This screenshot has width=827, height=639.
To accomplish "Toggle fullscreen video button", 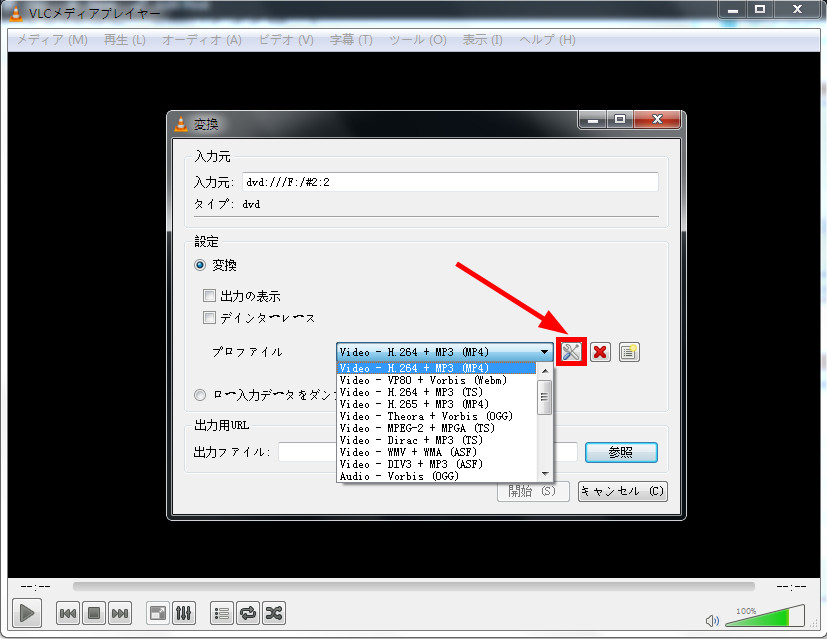I will coord(158,613).
